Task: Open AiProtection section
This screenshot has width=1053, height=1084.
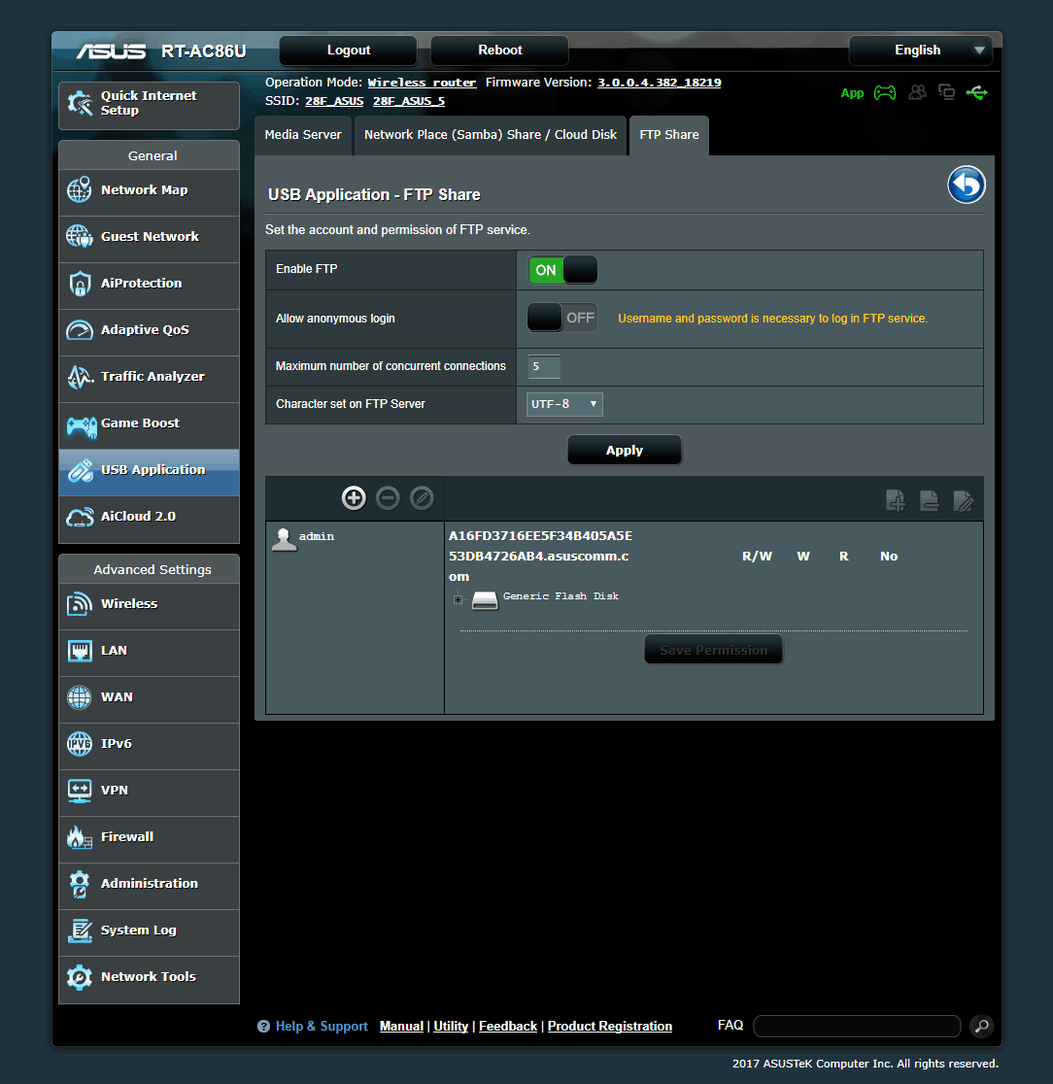Action: [x=149, y=284]
